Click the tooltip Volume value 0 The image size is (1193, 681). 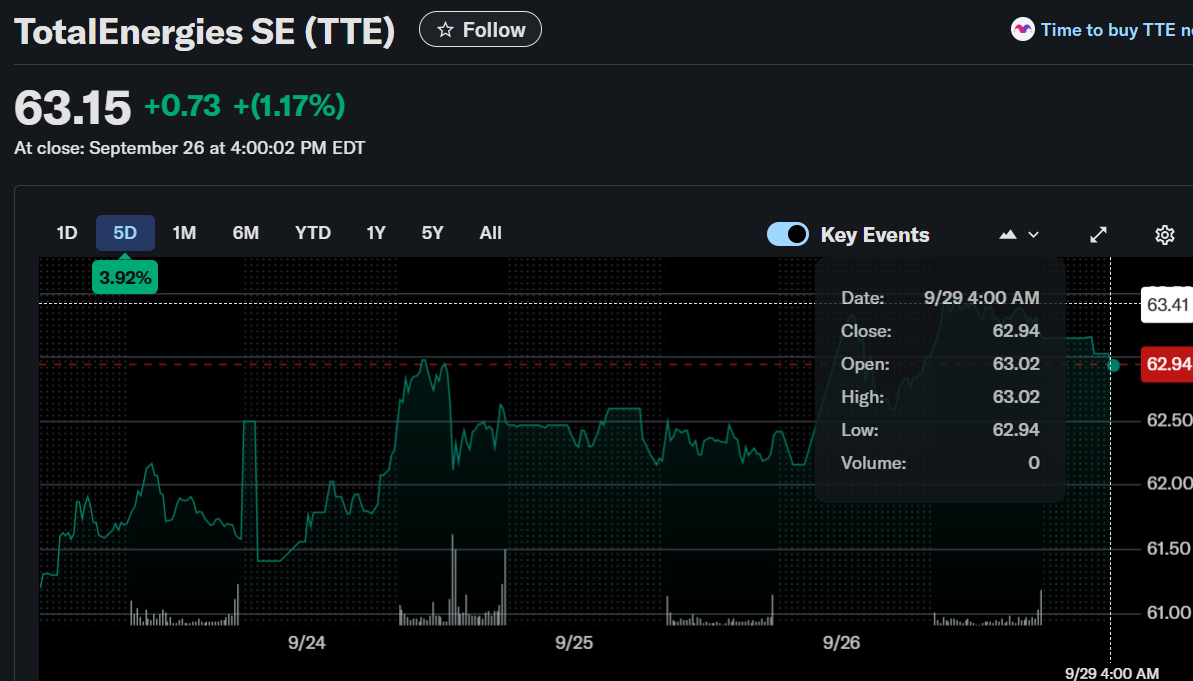click(x=1034, y=463)
